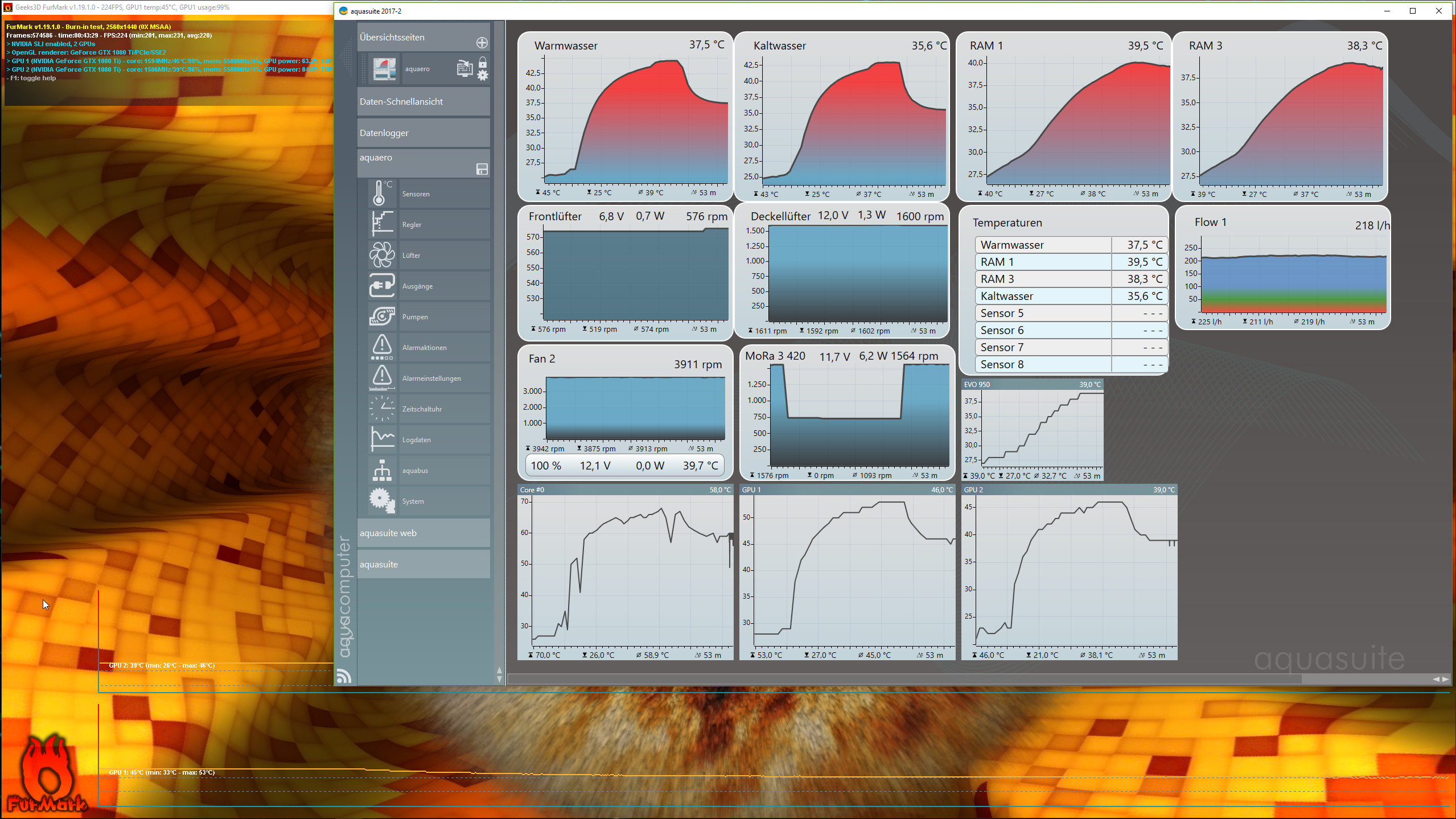Click the desktop-mode monitor icon for aquaero page
The height and width of the screenshot is (819, 1456).
464,69
